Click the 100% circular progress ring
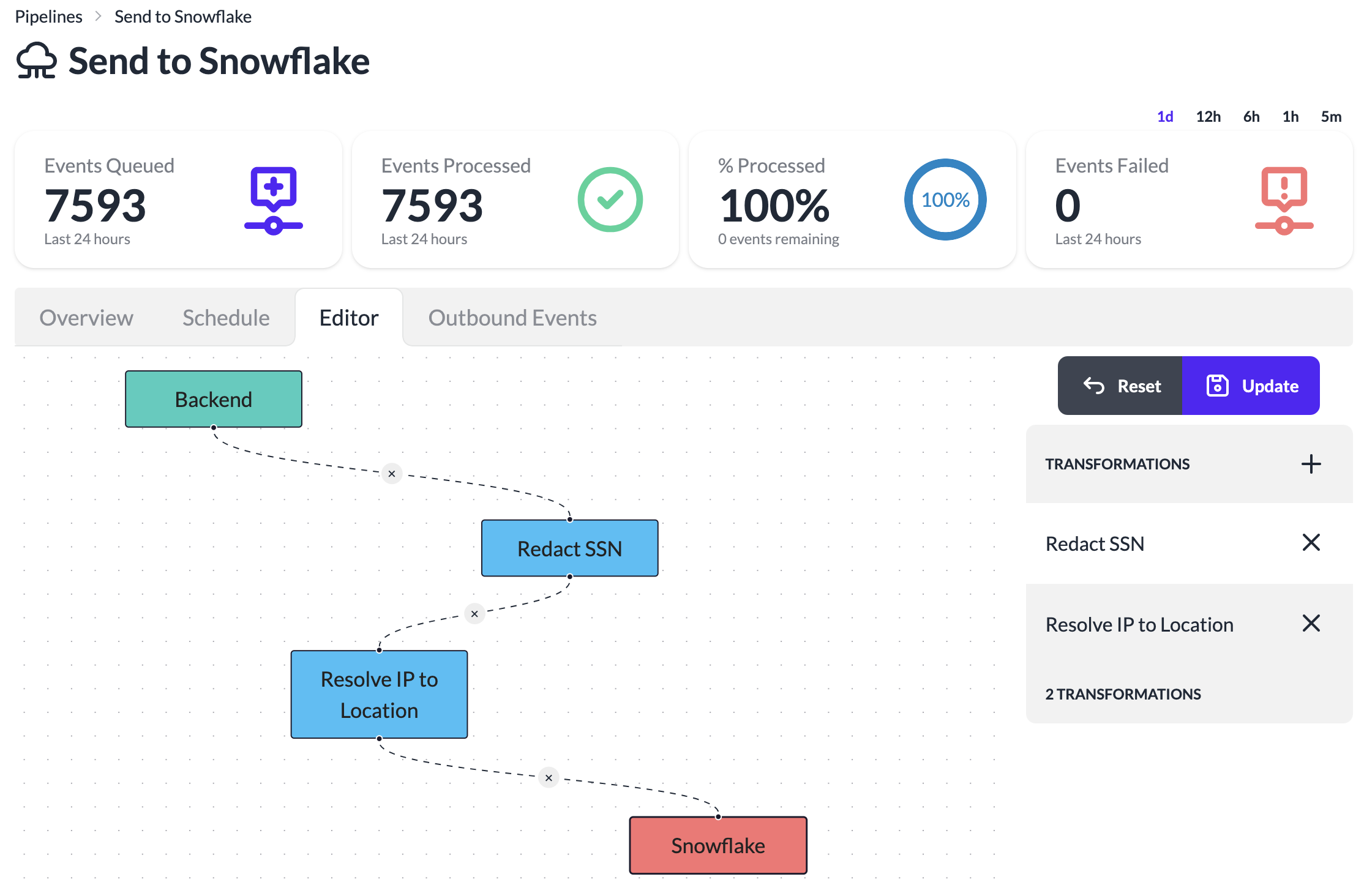 945,200
